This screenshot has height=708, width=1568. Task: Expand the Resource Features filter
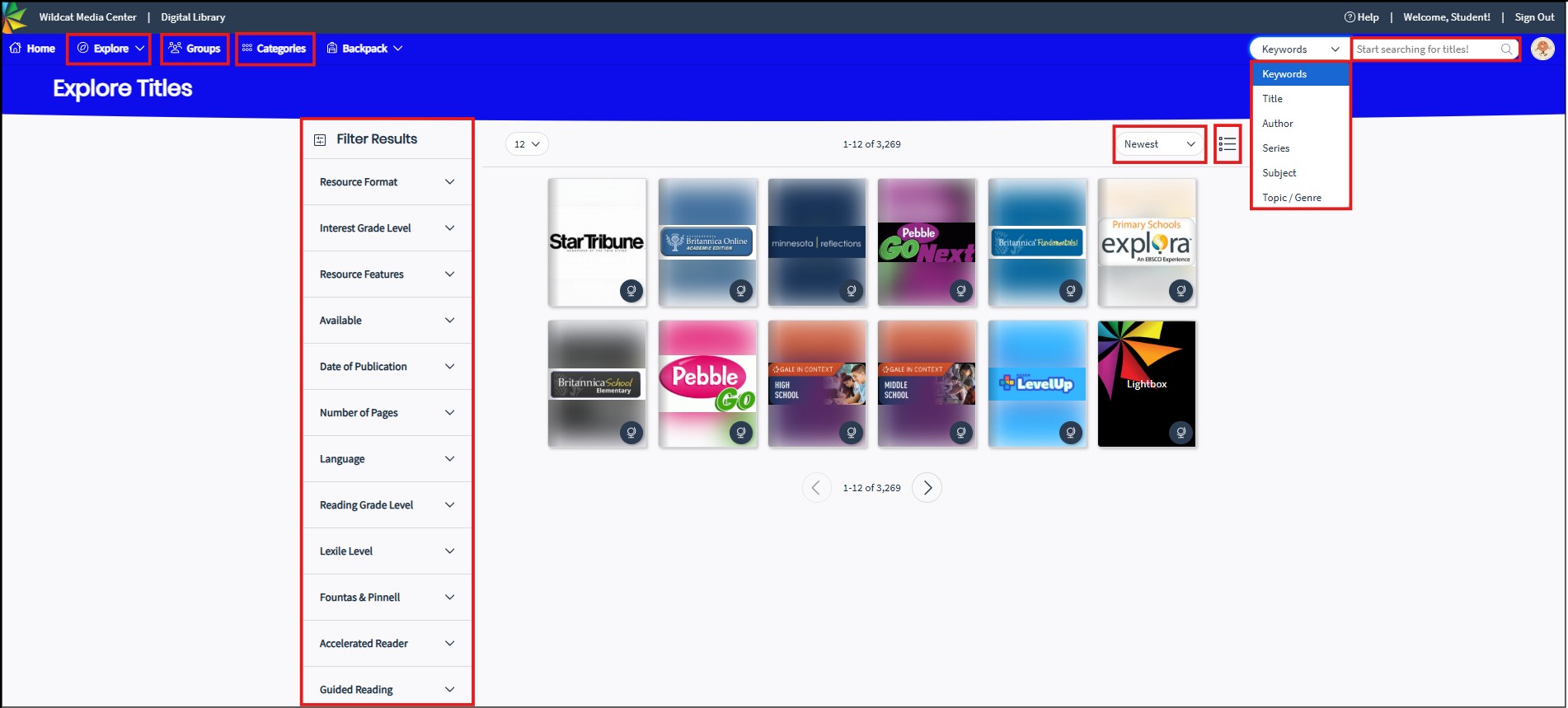coord(387,274)
